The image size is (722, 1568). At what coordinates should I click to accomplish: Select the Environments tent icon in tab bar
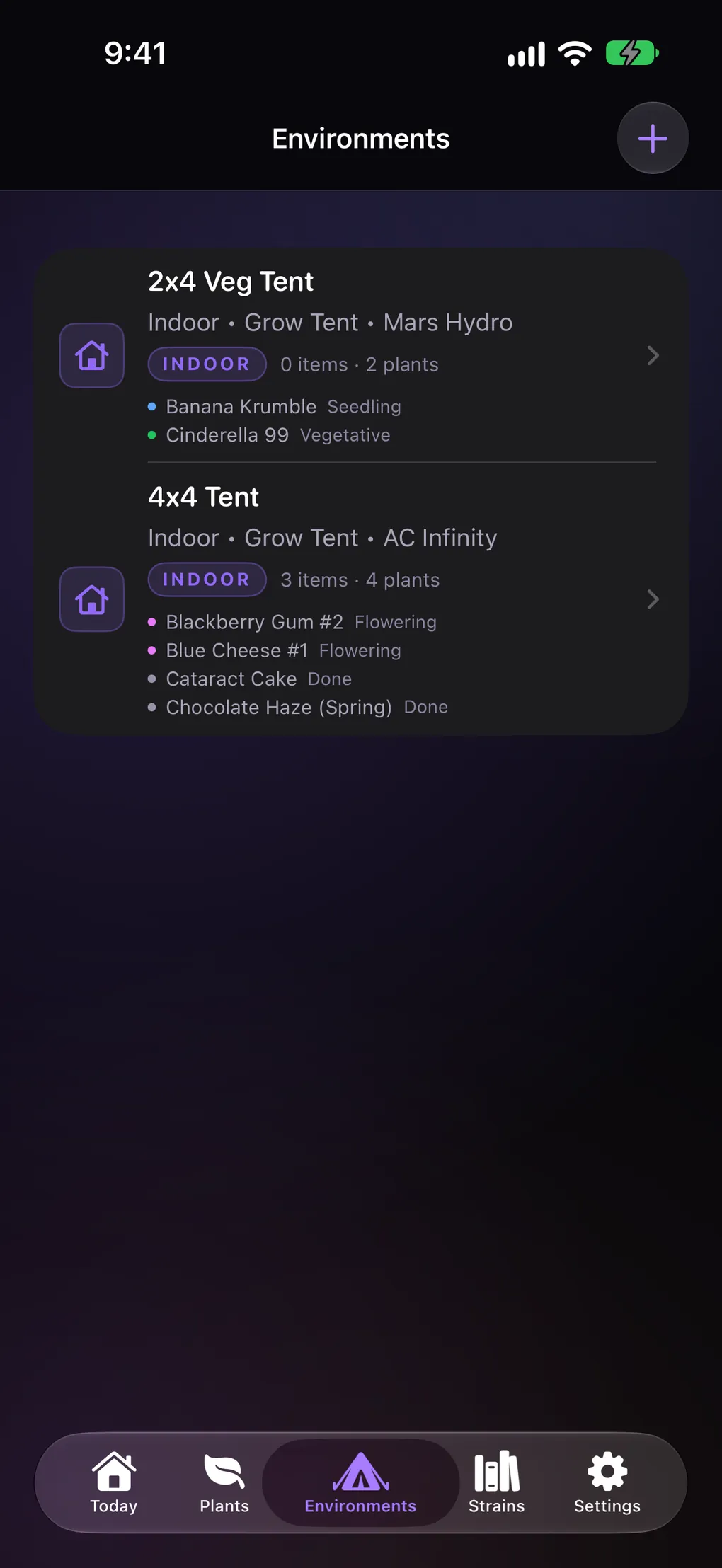pos(361,1471)
